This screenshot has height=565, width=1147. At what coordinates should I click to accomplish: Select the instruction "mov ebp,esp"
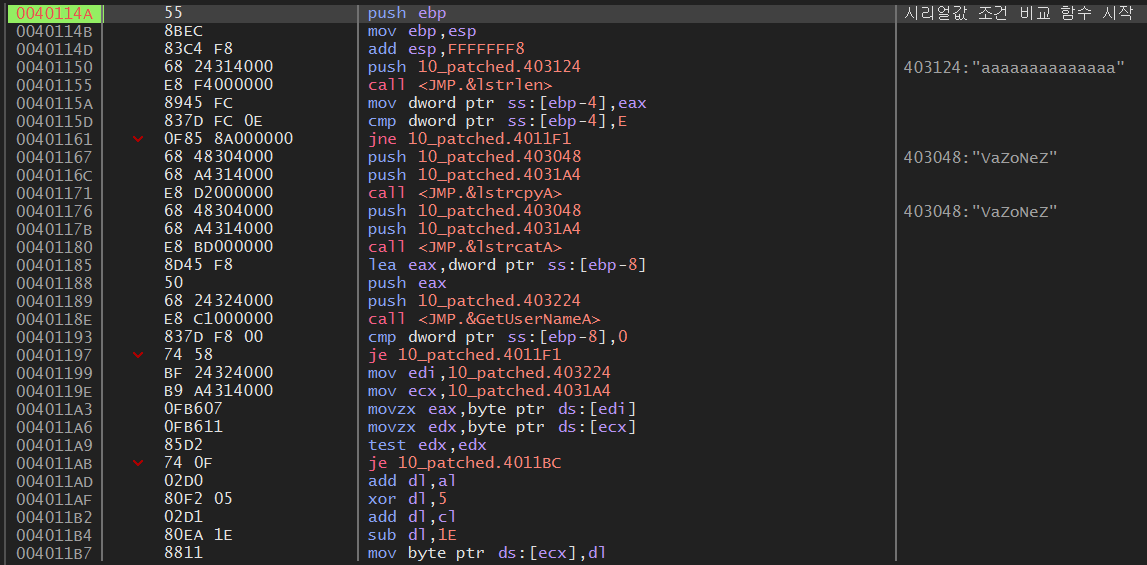tap(420, 31)
